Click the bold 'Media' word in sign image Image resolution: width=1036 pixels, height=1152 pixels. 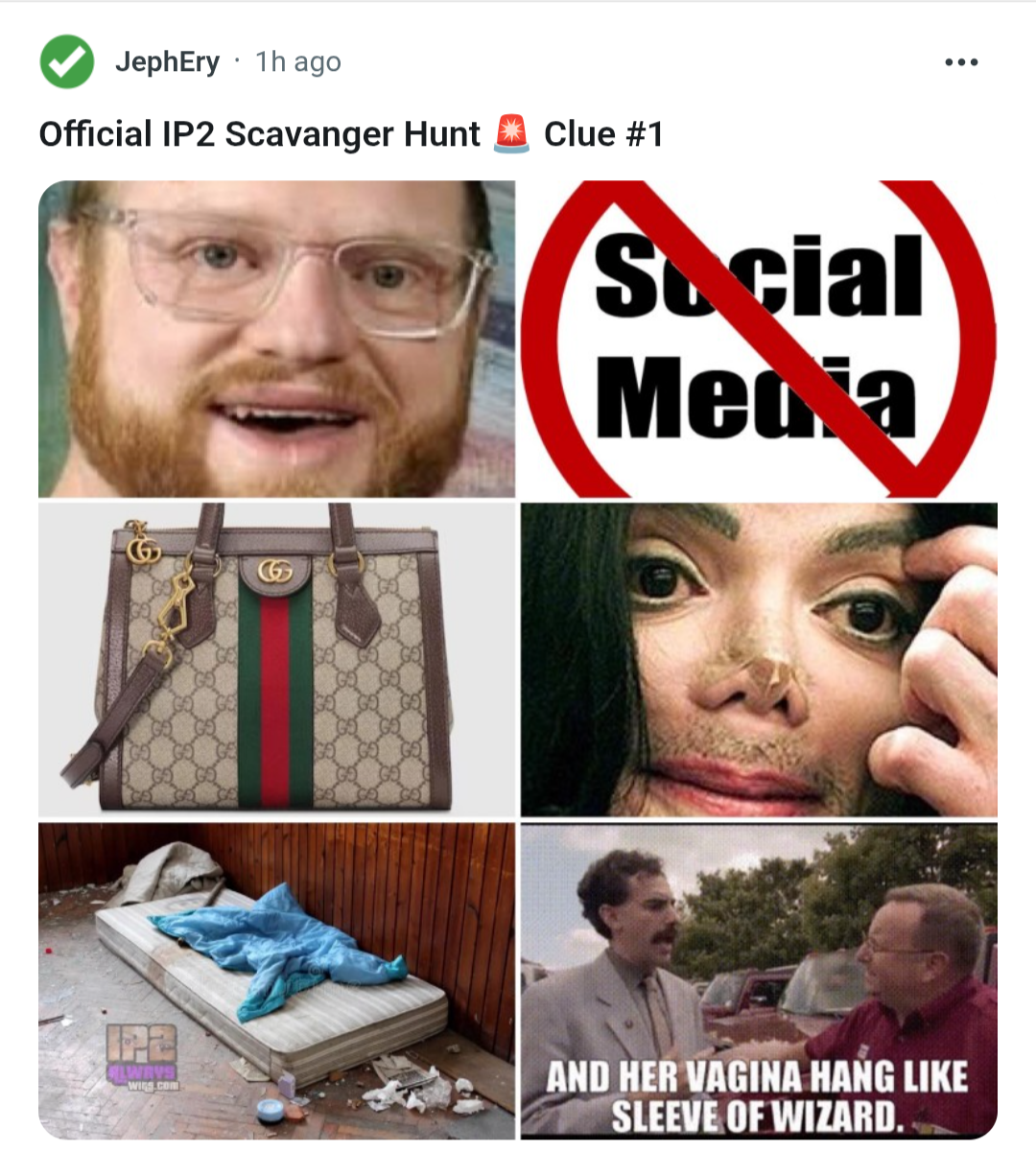pos(757,395)
